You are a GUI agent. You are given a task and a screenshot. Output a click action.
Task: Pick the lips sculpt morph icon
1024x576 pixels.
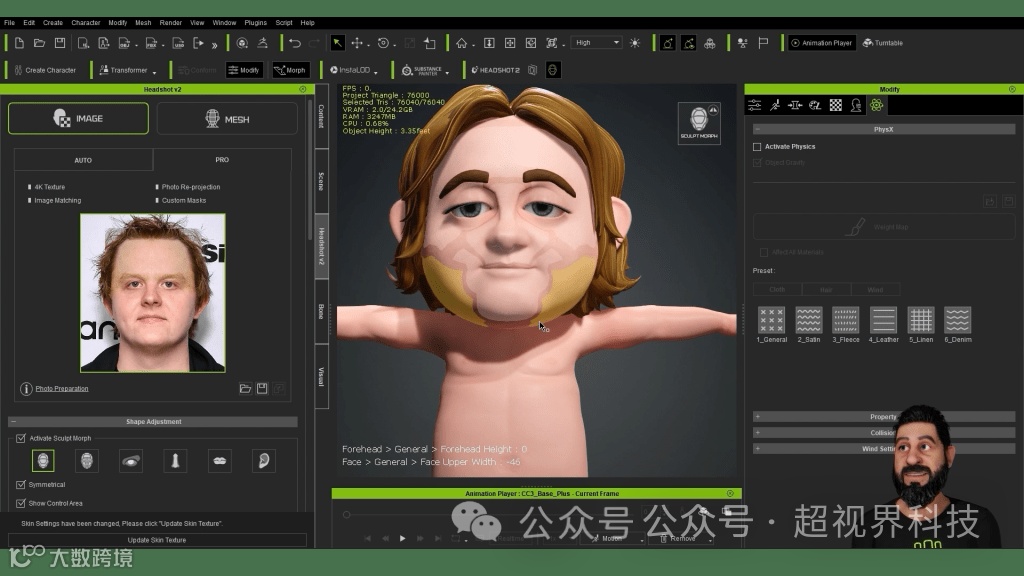219,461
